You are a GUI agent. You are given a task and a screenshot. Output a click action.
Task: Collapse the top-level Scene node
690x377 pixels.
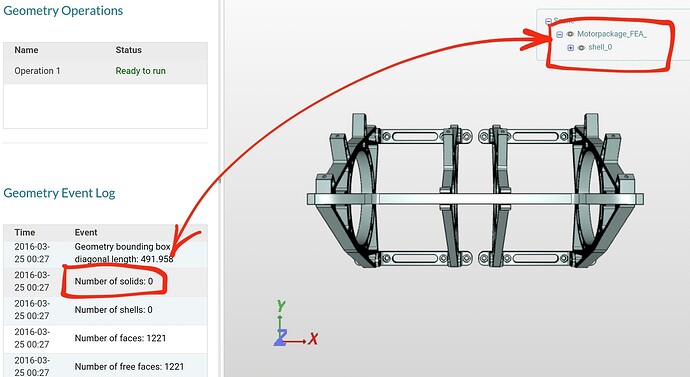pyautogui.click(x=548, y=21)
